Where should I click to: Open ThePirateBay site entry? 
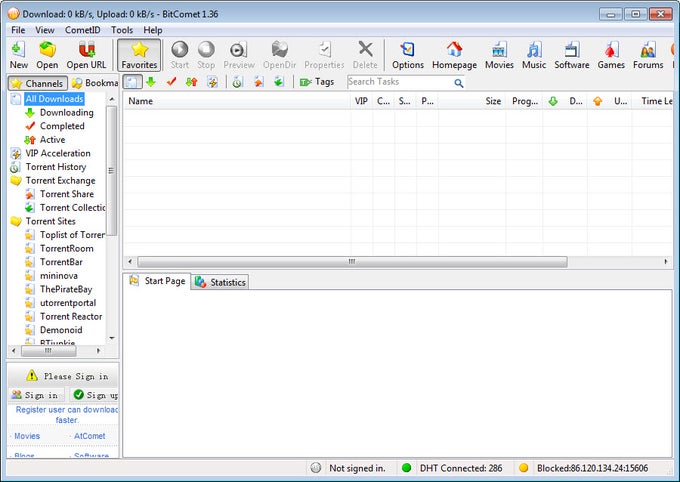pos(66,289)
